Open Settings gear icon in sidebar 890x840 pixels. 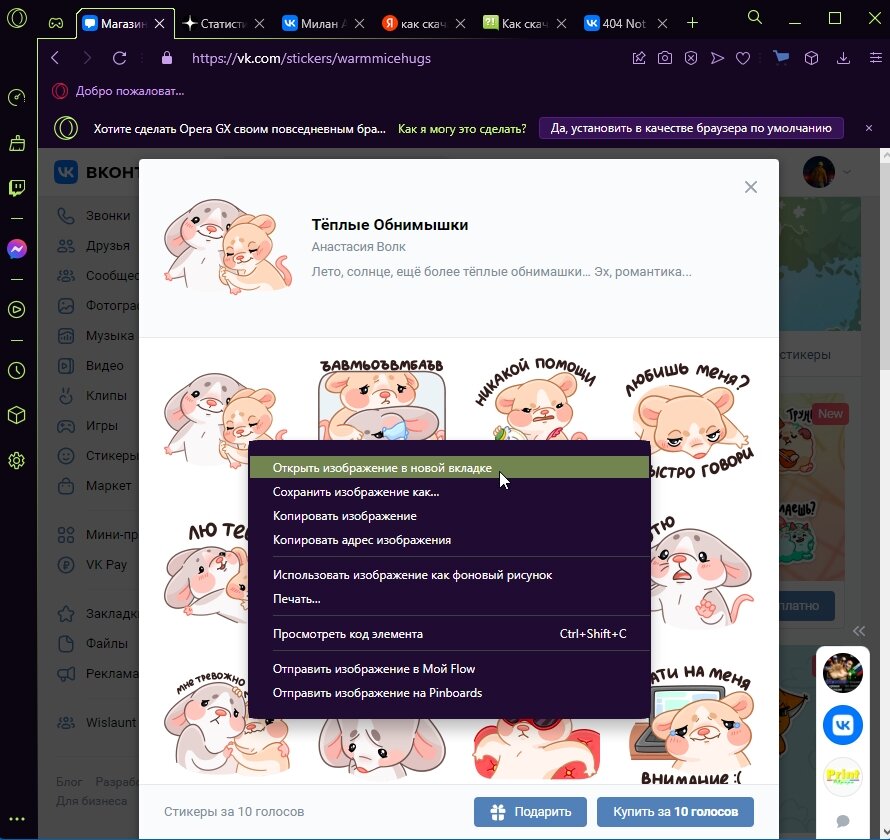pyautogui.click(x=17, y=460)
